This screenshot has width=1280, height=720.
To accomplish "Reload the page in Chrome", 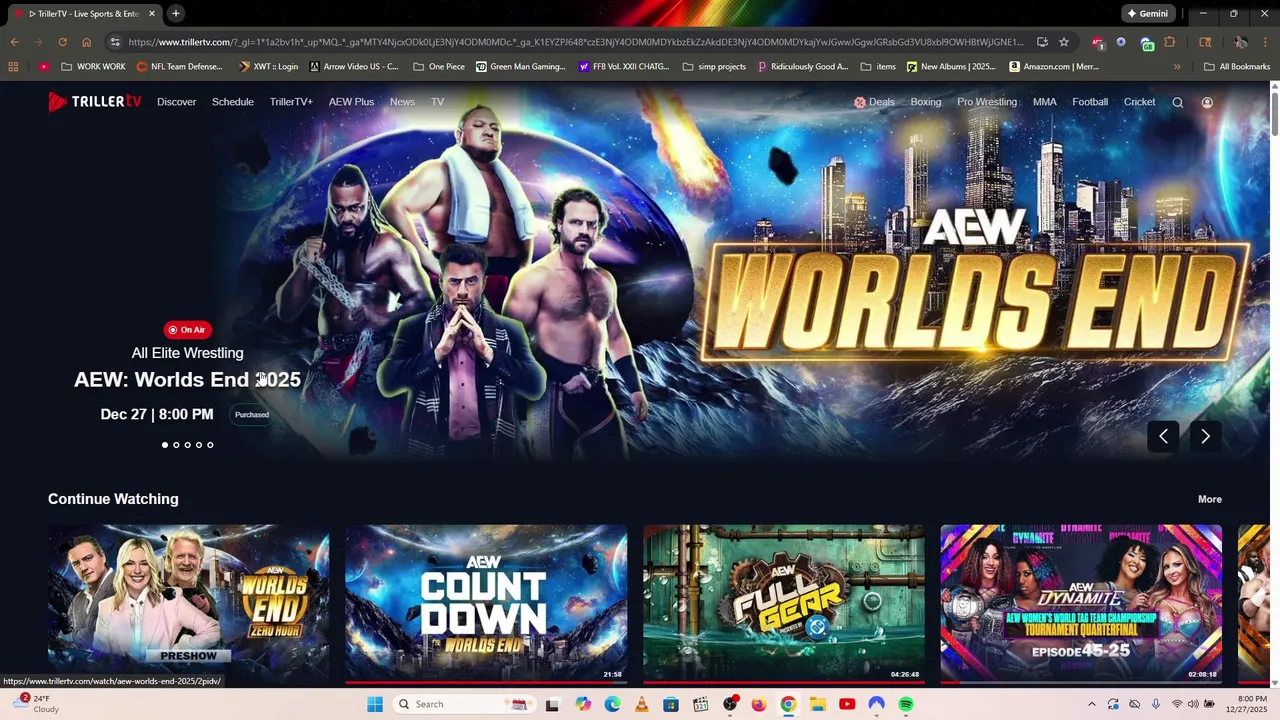I will [x=62, y=42].
